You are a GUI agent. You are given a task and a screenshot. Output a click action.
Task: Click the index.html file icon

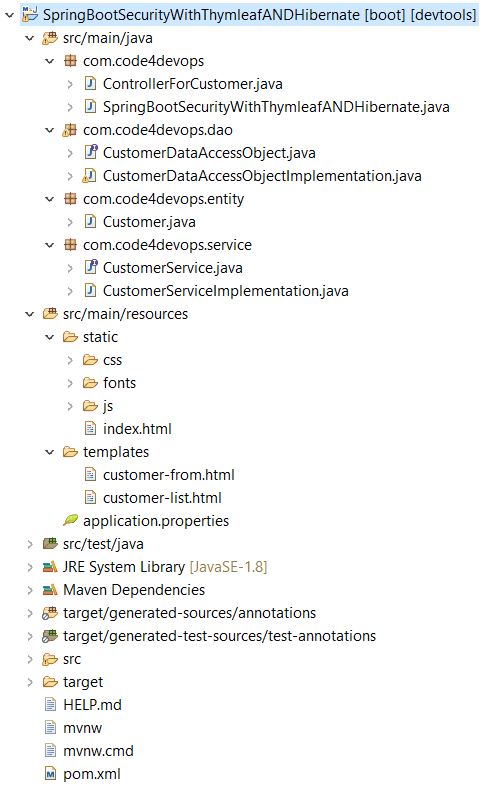90,428
